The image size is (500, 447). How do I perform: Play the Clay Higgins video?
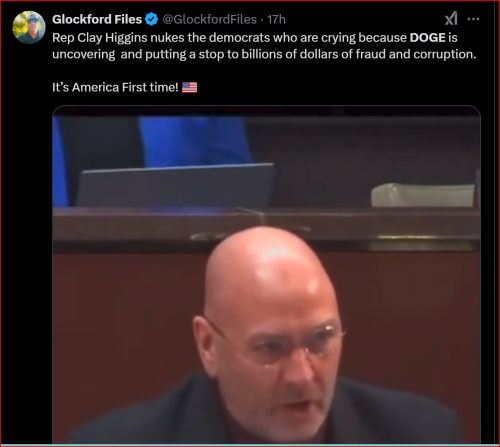266,275
